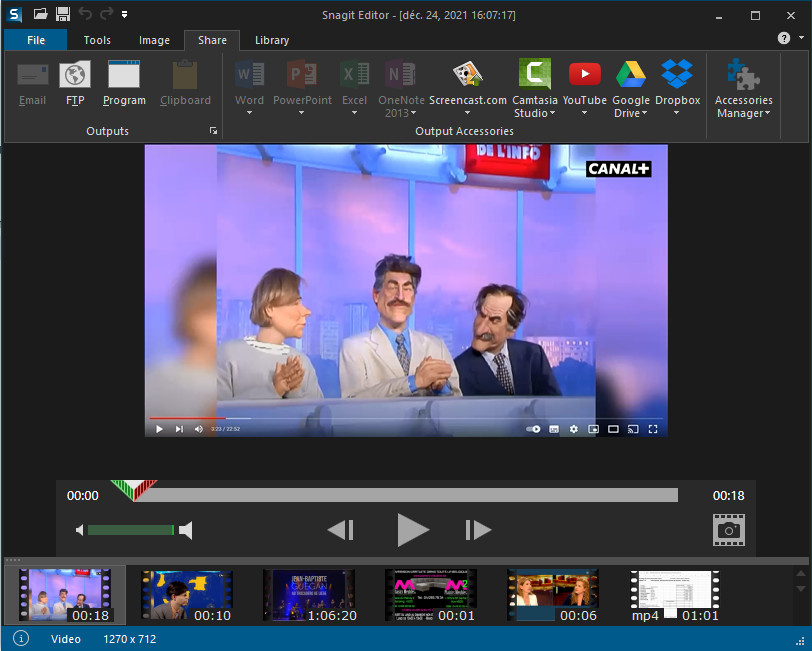
Task: Expand the PowerPoint dropdown arrow
Action: coord(301,113)
